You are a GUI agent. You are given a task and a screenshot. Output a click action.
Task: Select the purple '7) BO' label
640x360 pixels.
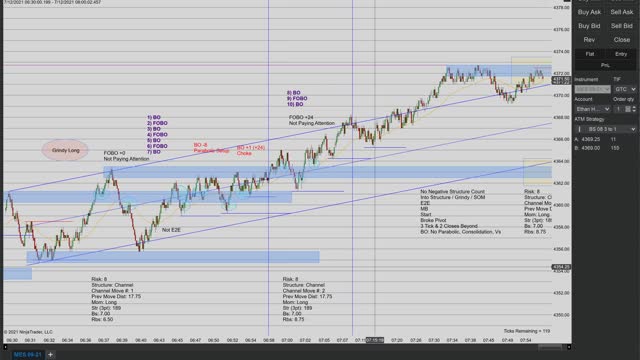pyautogui.click(x=154, y=152)
